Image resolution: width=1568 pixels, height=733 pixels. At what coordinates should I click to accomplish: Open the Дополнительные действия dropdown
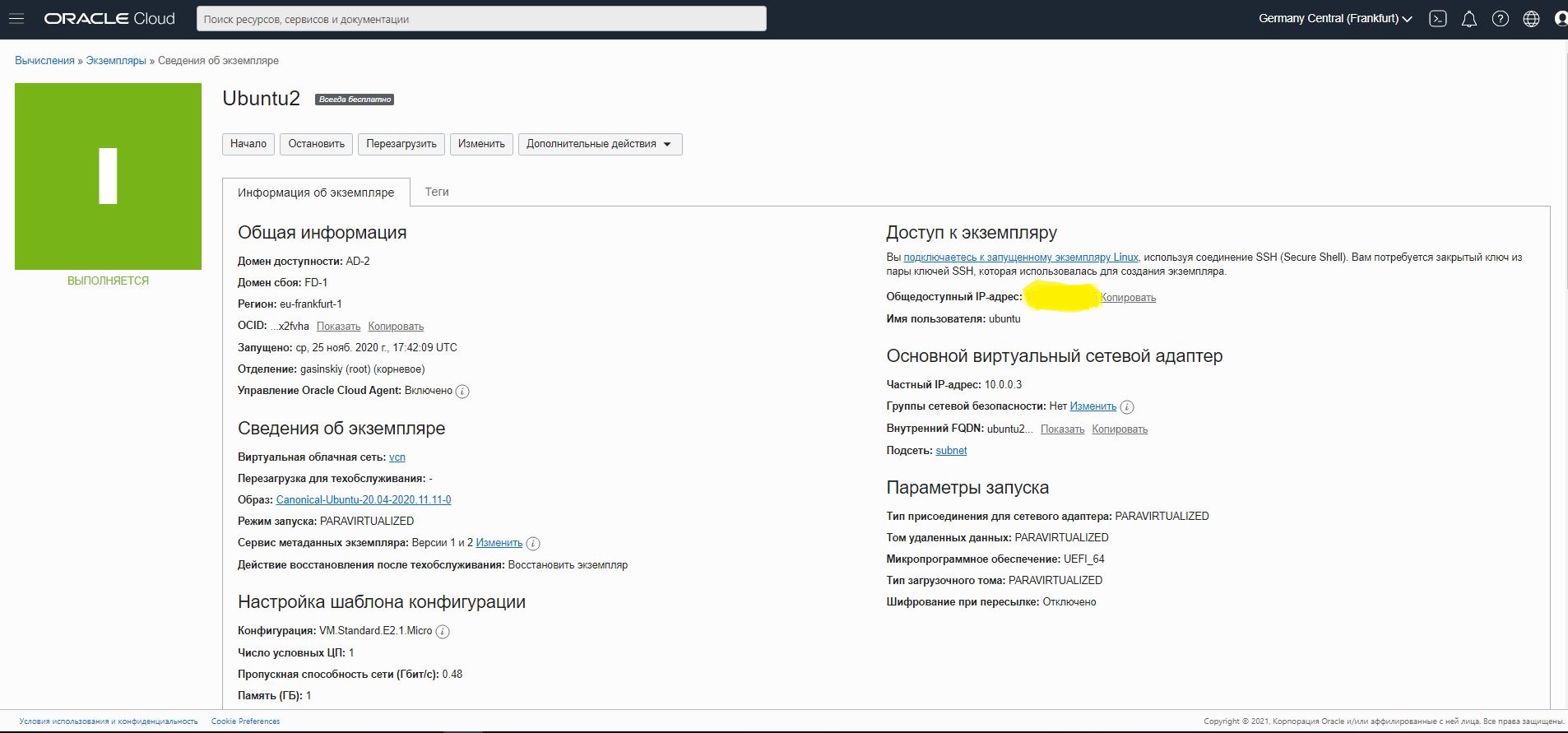(600, 144)
